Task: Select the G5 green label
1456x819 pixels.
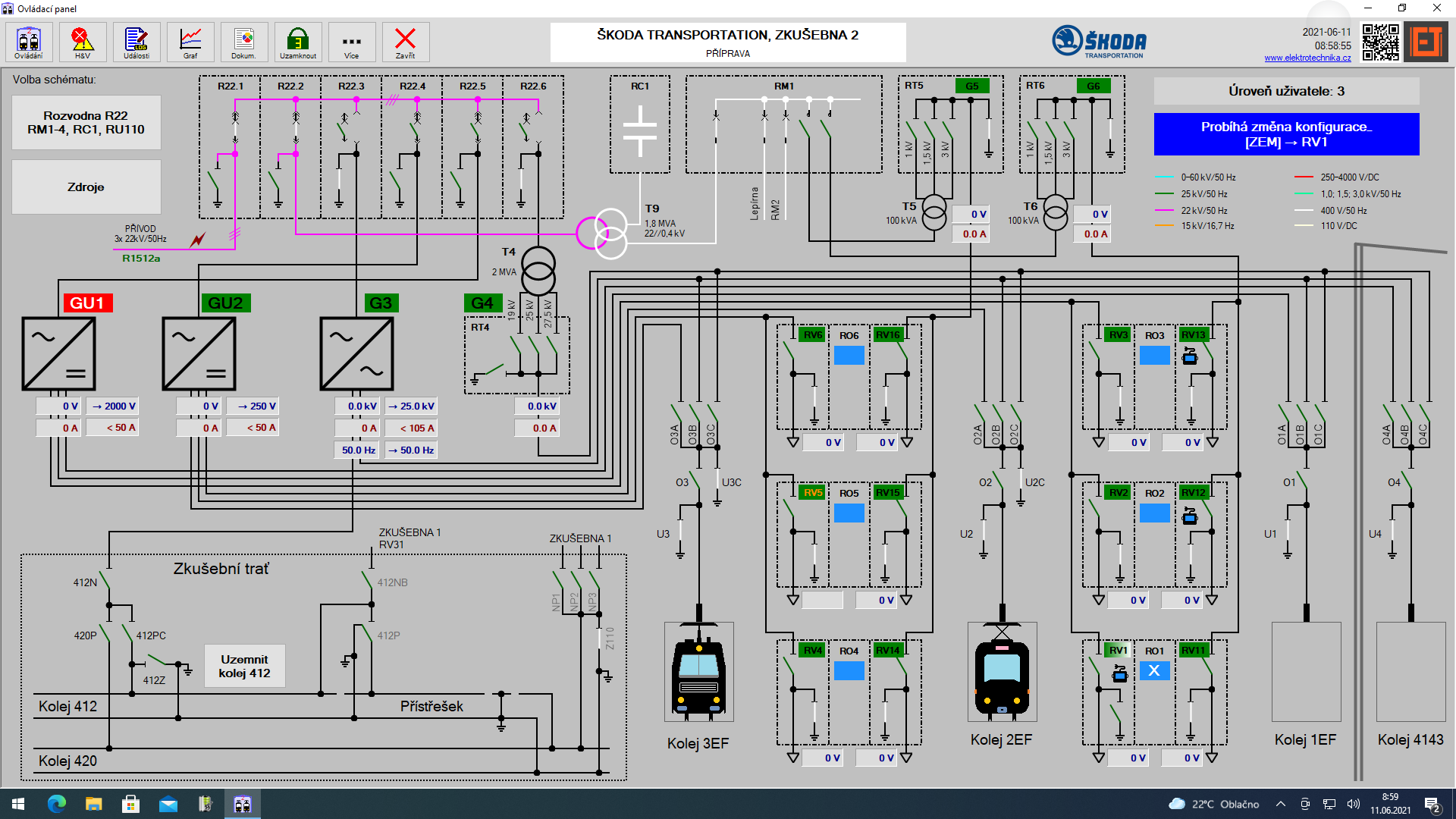Action: click(972, 86)
